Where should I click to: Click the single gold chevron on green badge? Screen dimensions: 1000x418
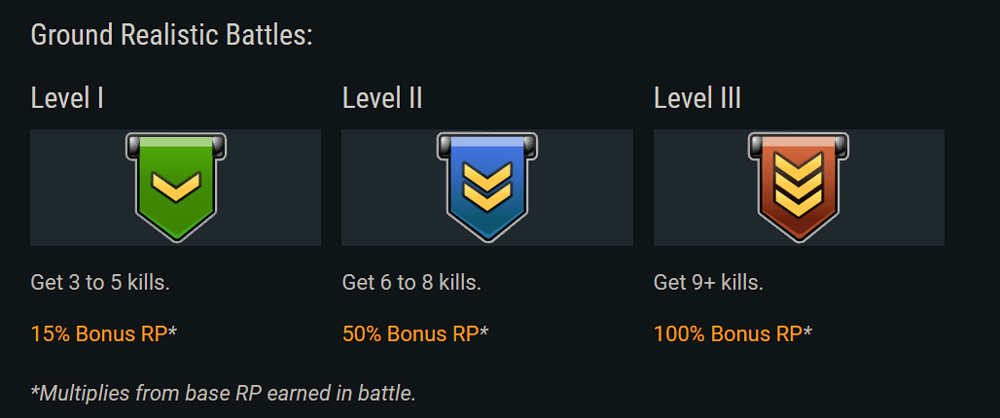(x=175, y=185)
